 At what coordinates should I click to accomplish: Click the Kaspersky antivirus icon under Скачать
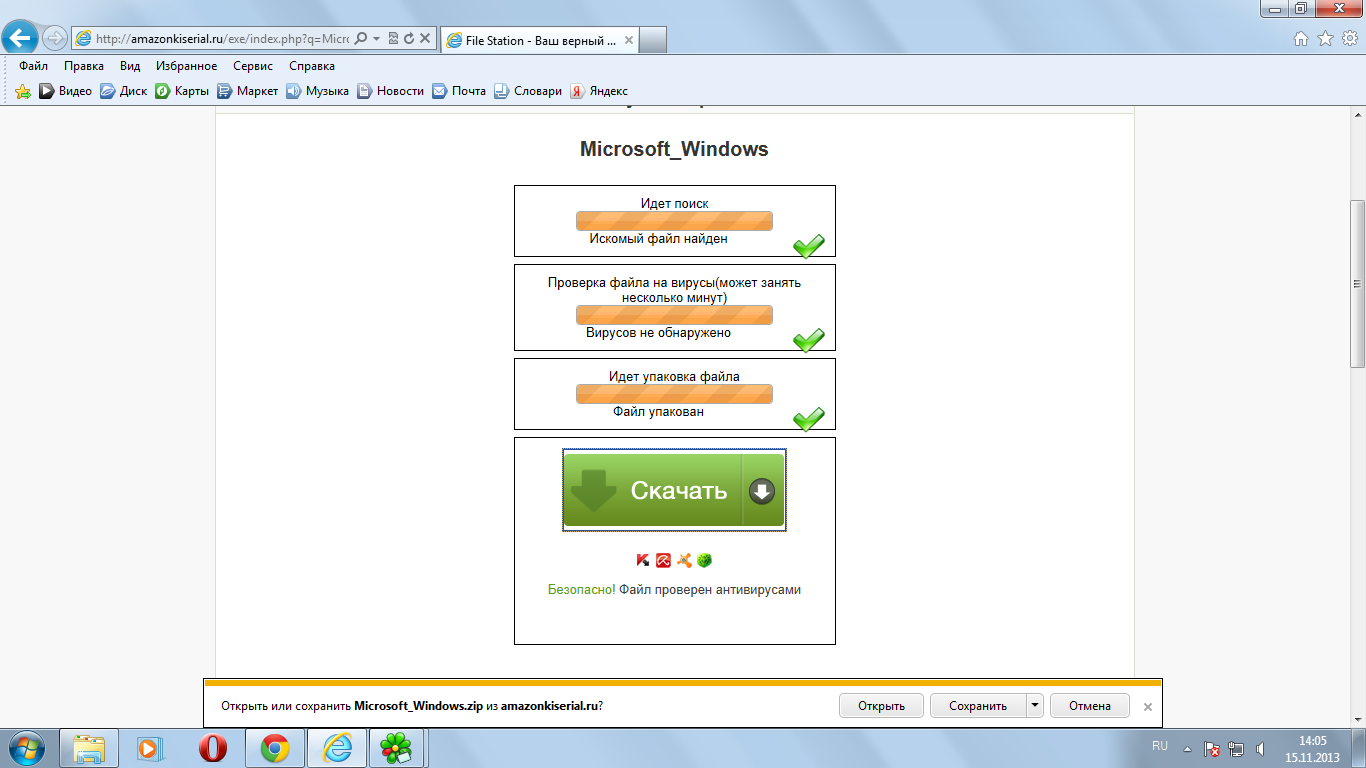(643, 560)
